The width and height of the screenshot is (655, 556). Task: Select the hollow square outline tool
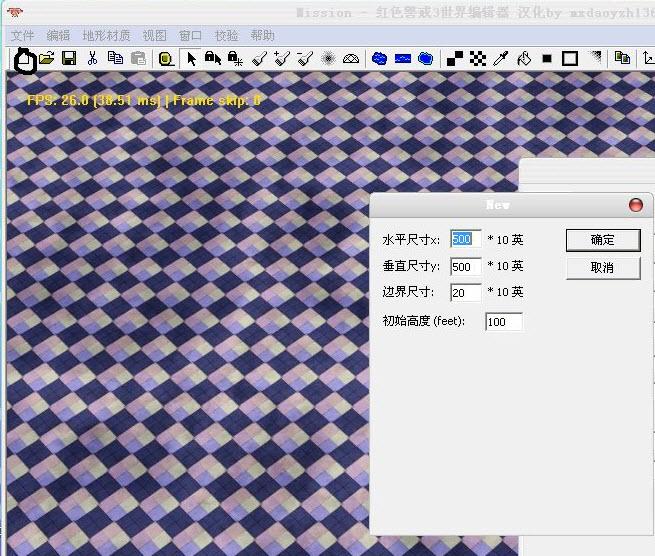tap(569, 59)
